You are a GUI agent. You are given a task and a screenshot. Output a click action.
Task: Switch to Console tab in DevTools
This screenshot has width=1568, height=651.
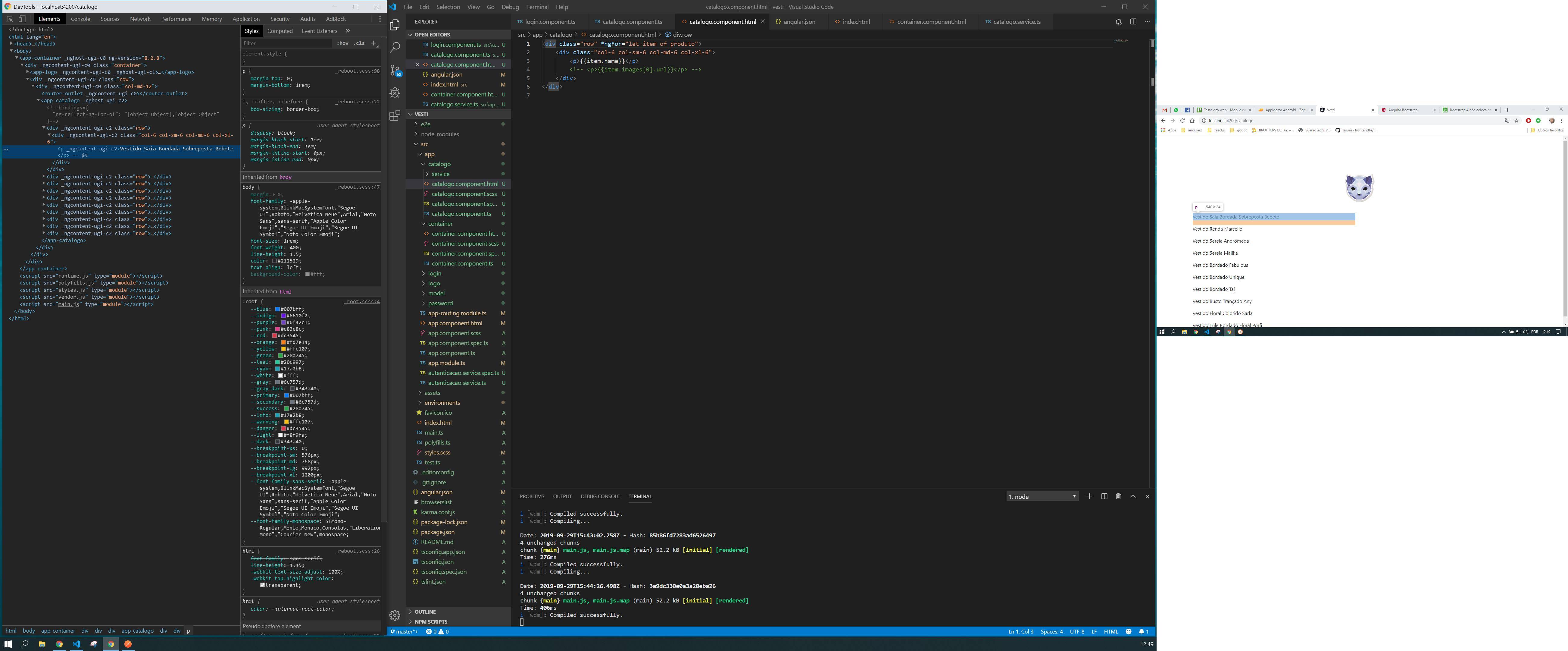point(80,19)
